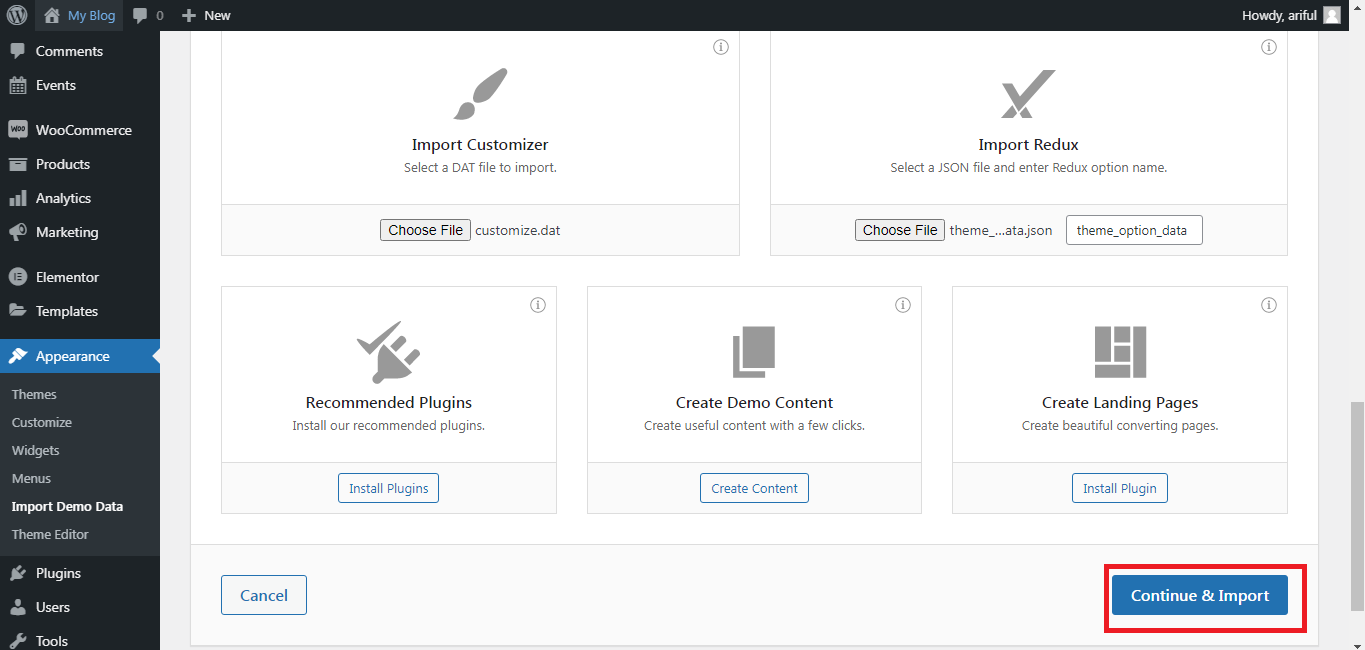Click the Cancel button
This screenshot has width=1365, height=650.
pyautogui.click(x=264, y=595)
